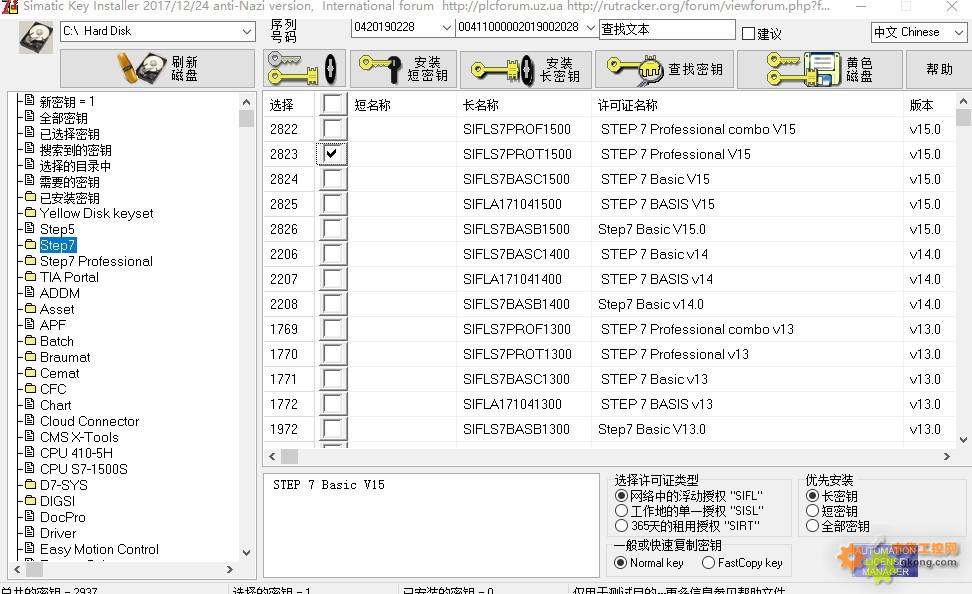Select the 365-day rental "SIRT" radio

pyautogui.click(x=621, y=525)
